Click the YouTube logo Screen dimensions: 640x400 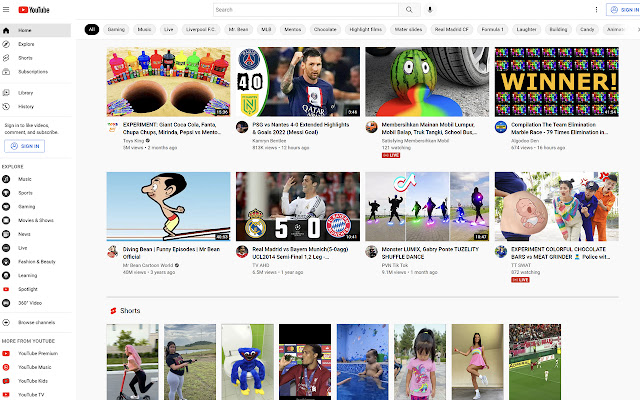tap(34, 10)
